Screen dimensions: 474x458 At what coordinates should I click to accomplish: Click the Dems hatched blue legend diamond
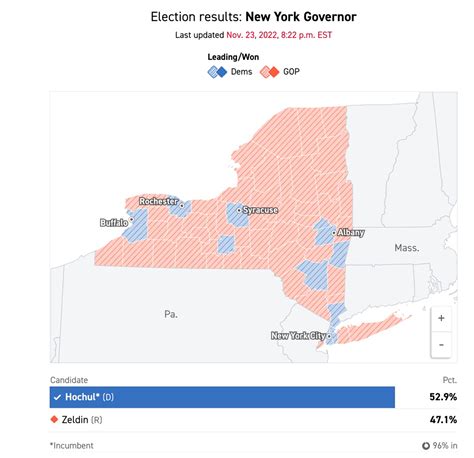pyautogui.click(x=213, y=72)
